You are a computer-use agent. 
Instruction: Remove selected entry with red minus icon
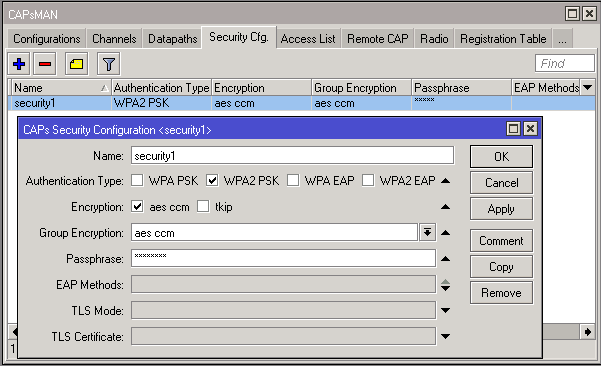point(45,64)
